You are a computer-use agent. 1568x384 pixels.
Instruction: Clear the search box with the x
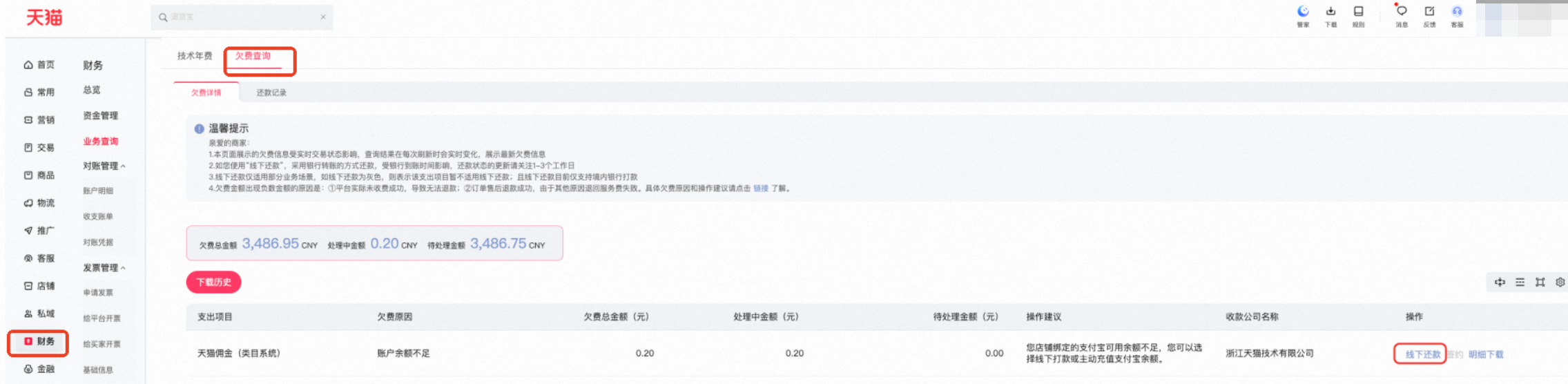323,17
